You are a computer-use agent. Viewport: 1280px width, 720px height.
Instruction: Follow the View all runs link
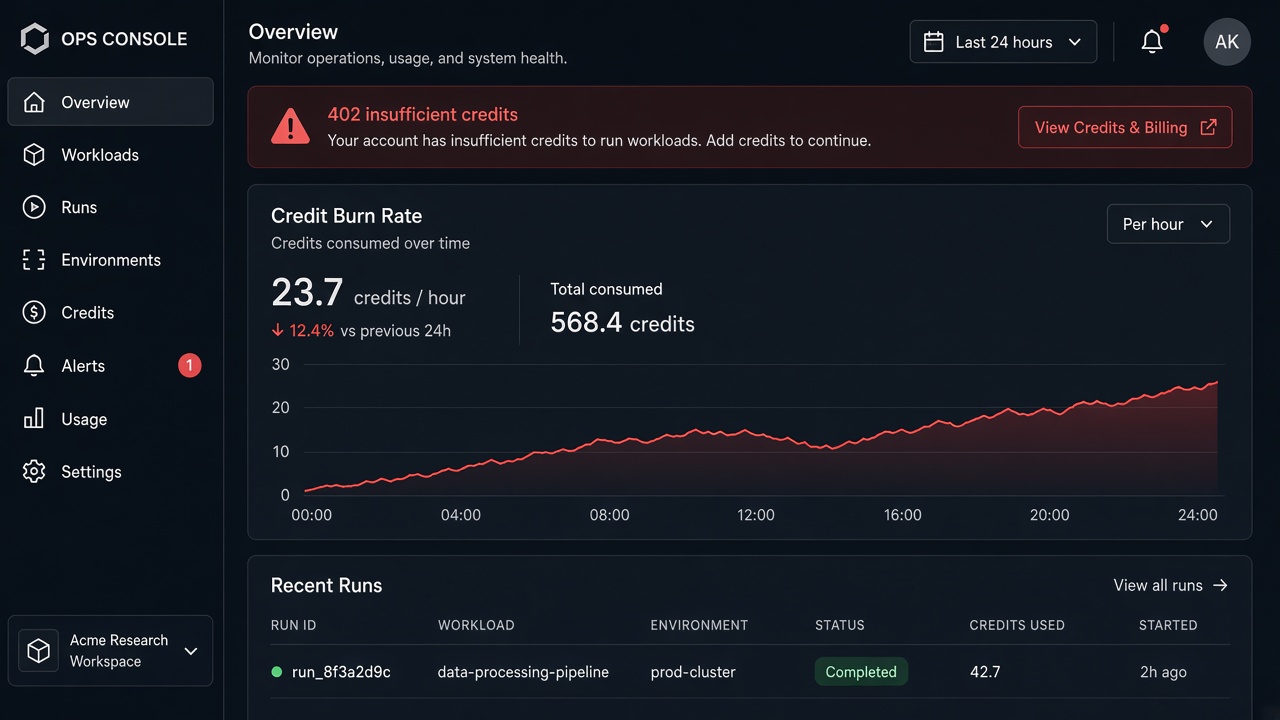coord(1170,585)
